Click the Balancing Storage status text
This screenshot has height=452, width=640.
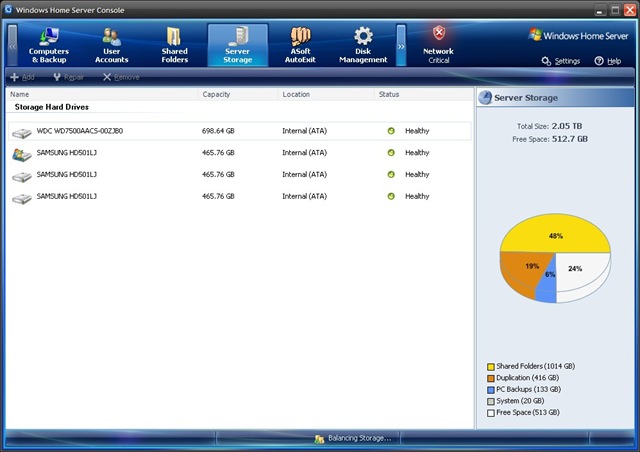[360, 438]
